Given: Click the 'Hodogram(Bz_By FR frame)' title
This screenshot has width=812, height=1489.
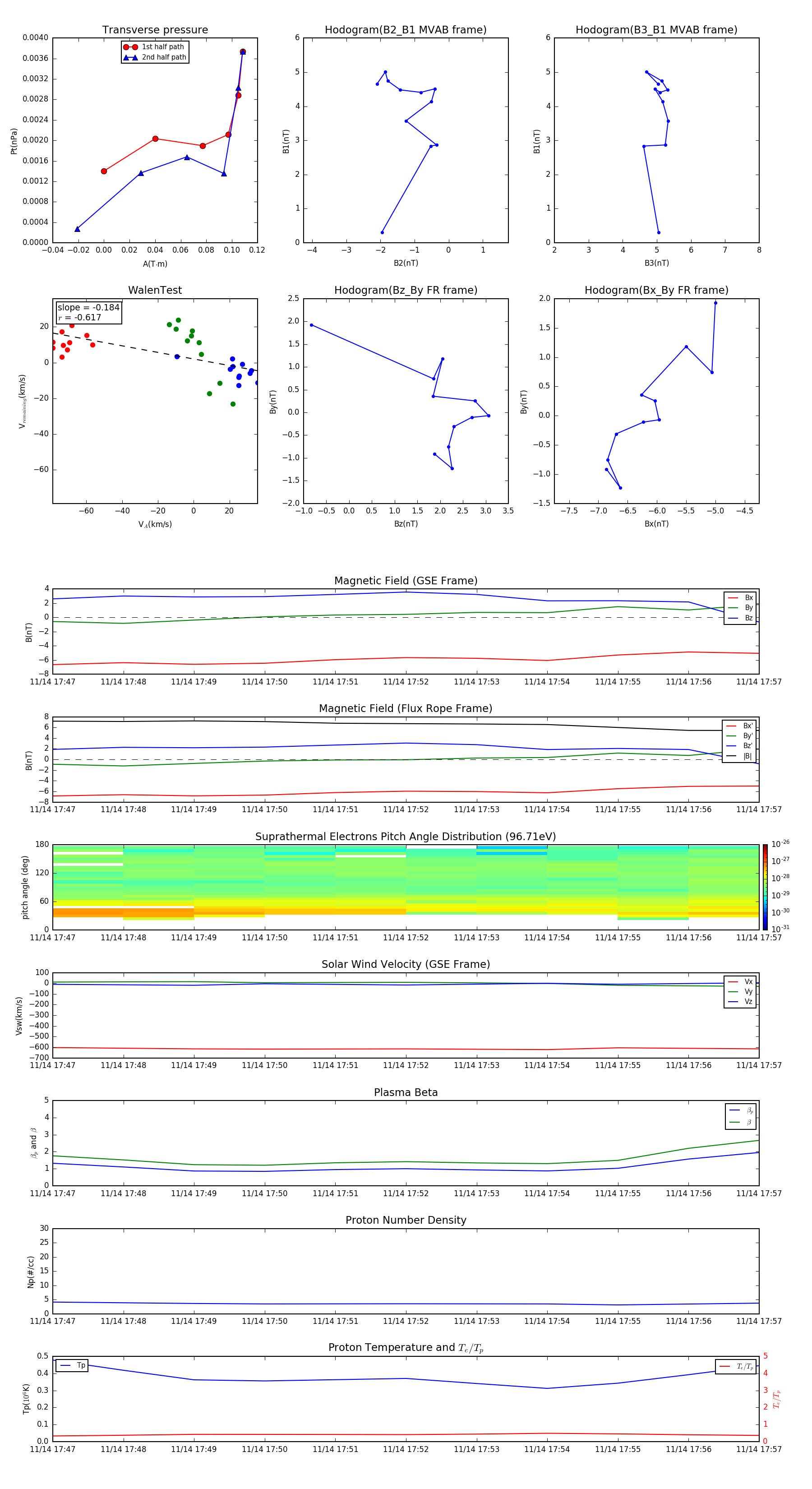Looking at the screenshot, I should tap(406, 290).
